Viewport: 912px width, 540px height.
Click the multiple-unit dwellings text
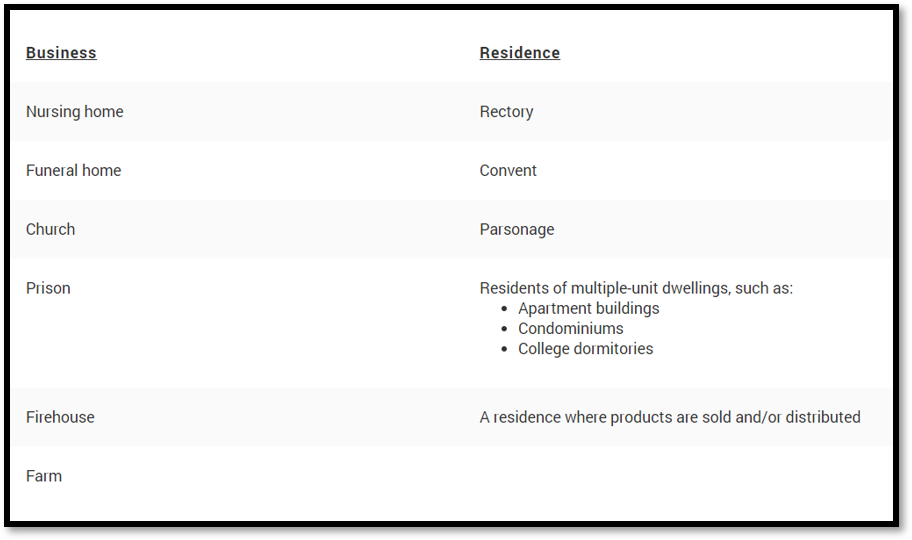(636, 289)
